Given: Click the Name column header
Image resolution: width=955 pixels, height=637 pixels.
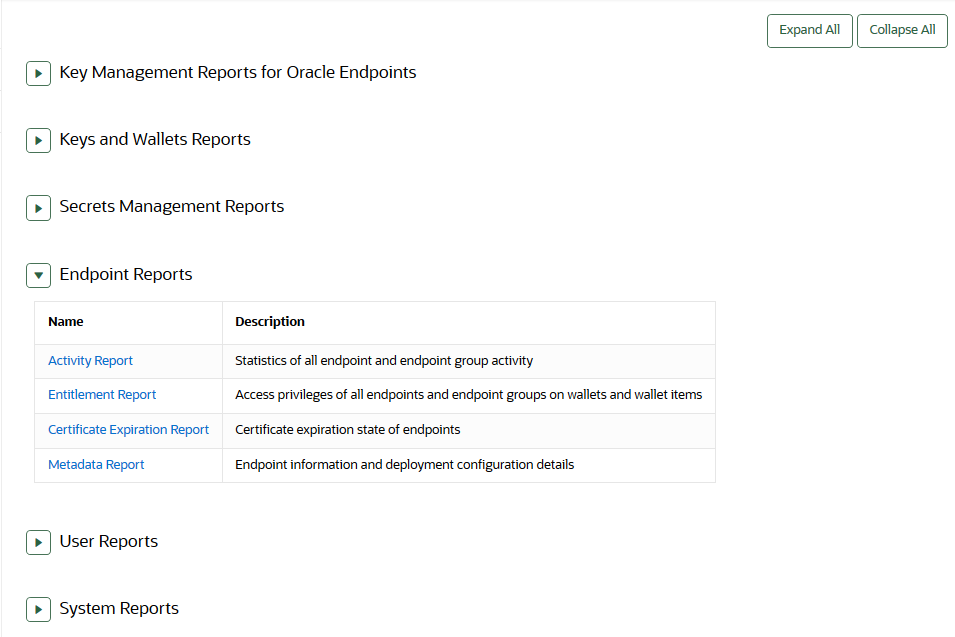Looking at the screenshot, I should tap(65, 321).
